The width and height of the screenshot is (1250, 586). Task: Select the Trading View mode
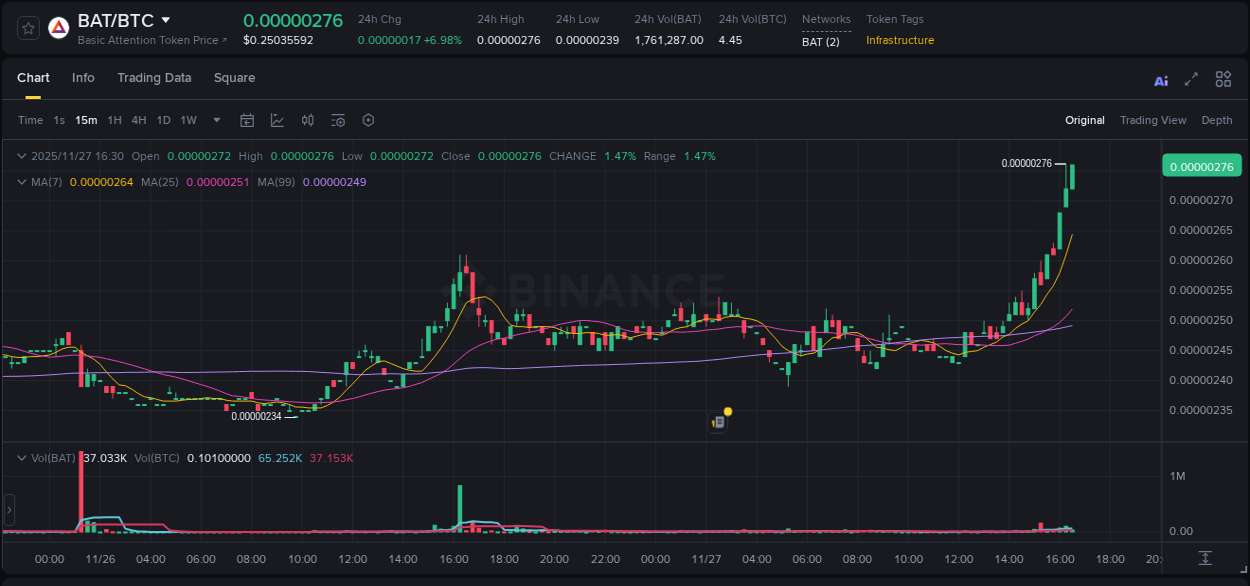[1153, 120]
